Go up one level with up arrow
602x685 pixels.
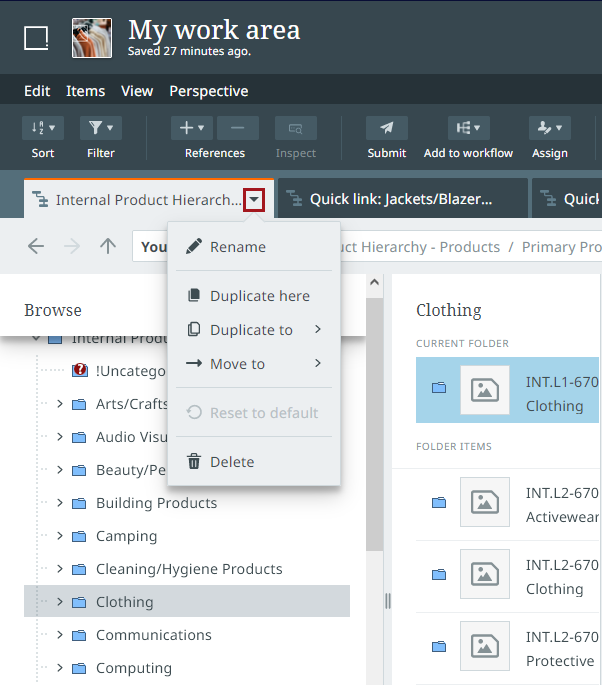click(x=108, y=247)
